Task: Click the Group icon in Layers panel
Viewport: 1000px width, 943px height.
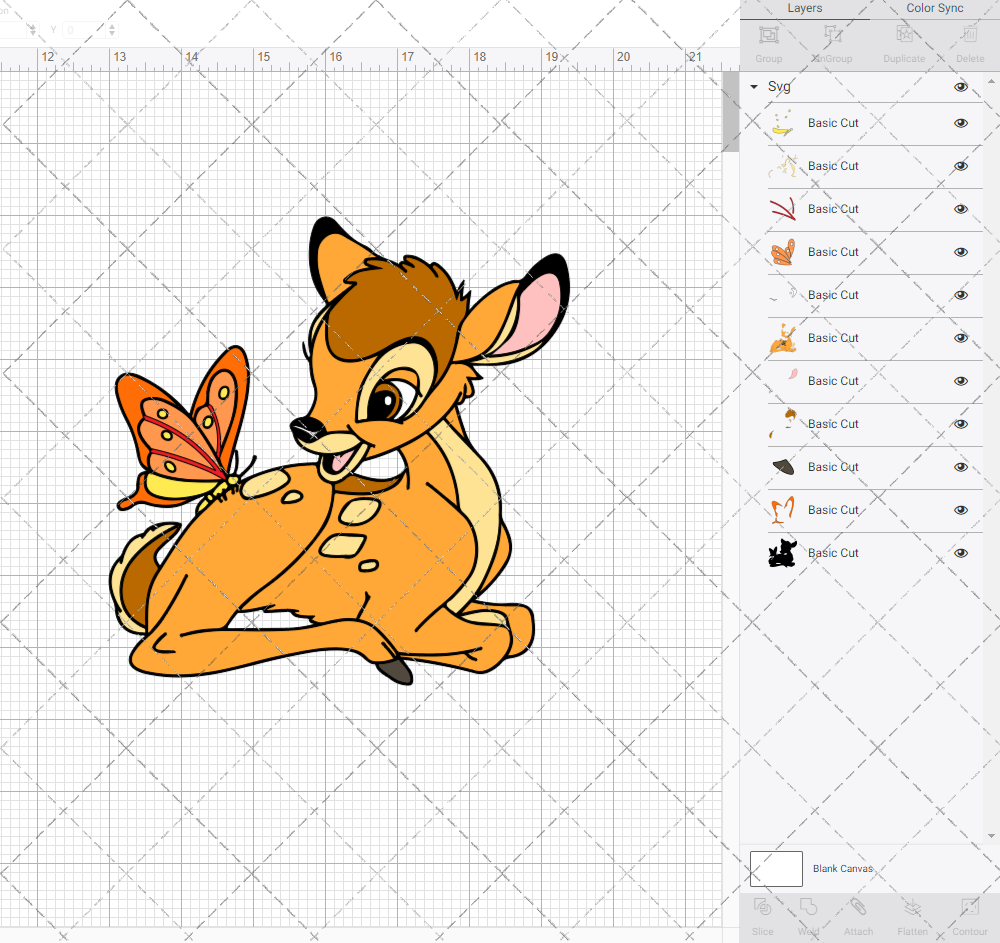Action: 768,34
